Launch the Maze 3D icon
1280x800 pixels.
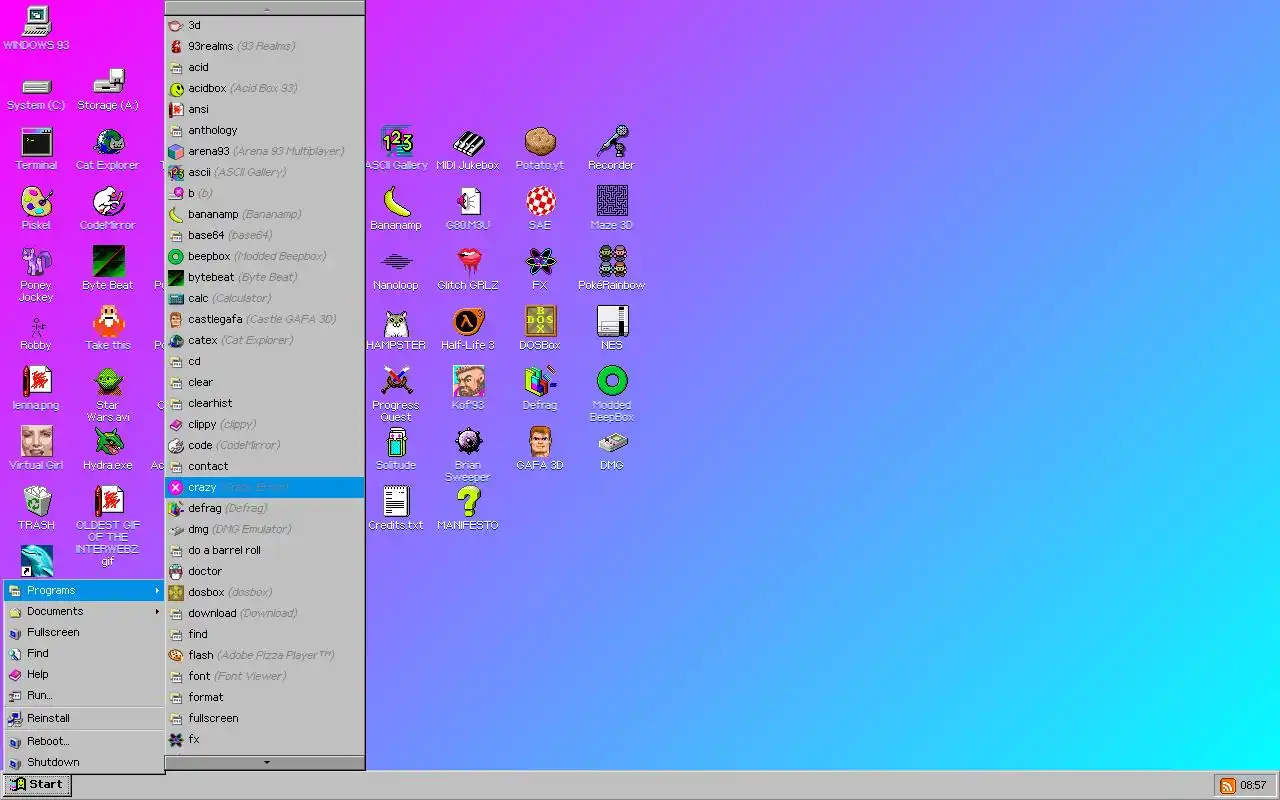[612, 209]
